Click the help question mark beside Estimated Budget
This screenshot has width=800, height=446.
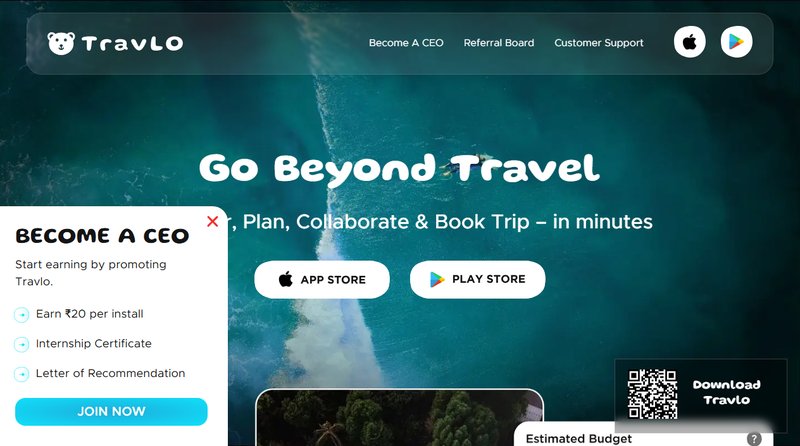pyautogui.click(x=754, y=439)
